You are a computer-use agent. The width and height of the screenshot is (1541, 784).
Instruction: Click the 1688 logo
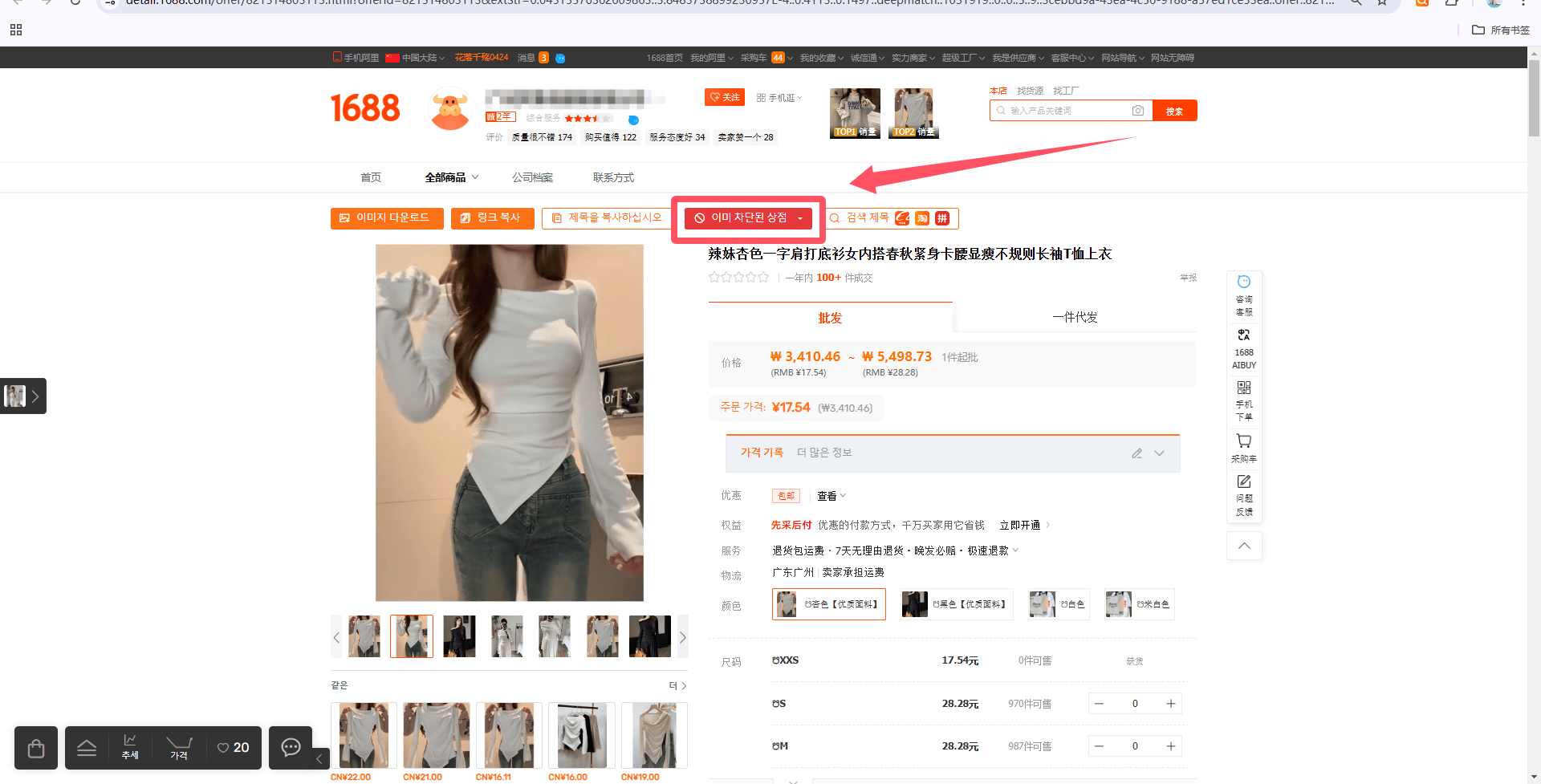(365, 108)
